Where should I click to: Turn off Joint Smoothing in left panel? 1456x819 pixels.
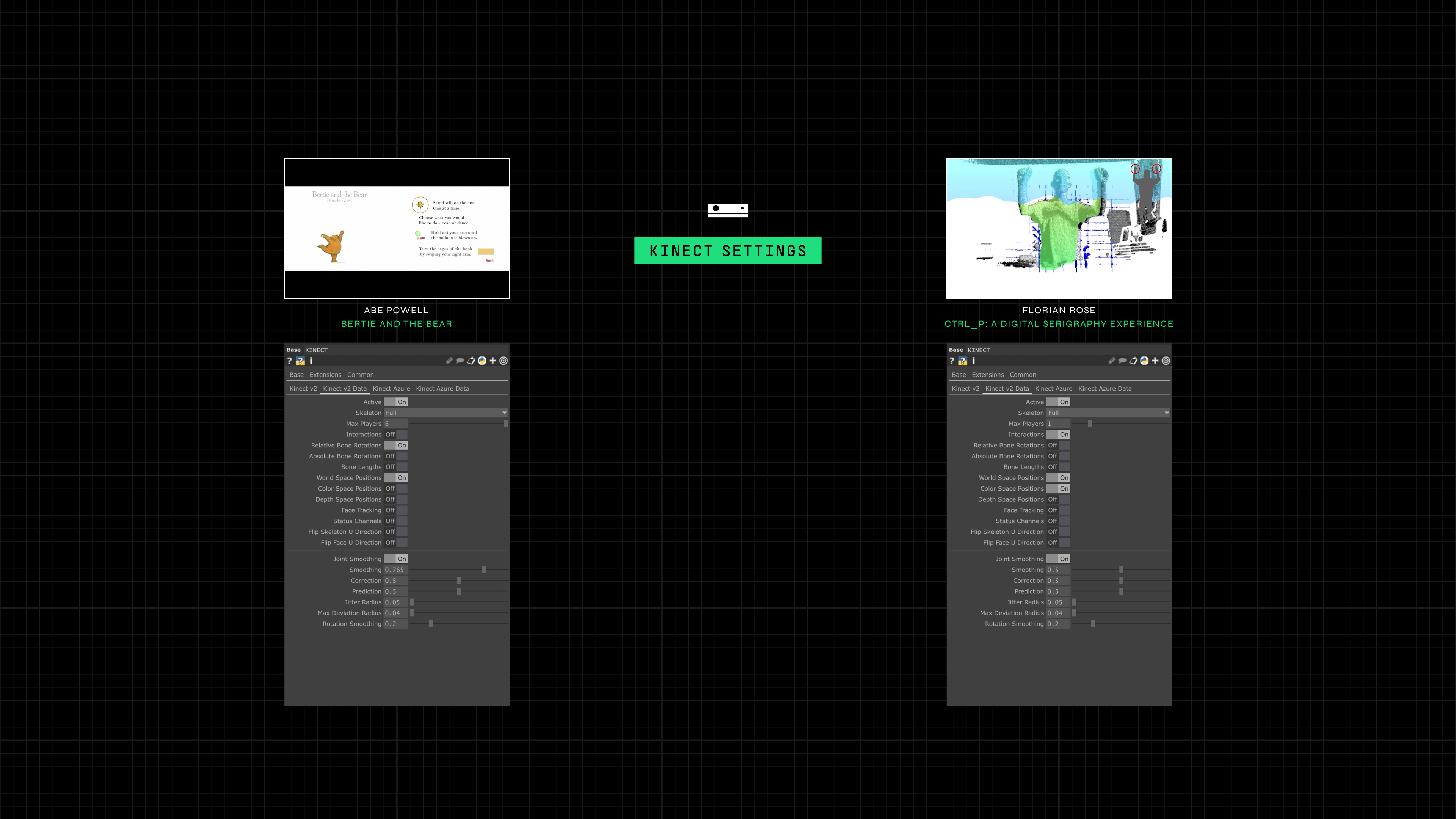click(395, 559)
